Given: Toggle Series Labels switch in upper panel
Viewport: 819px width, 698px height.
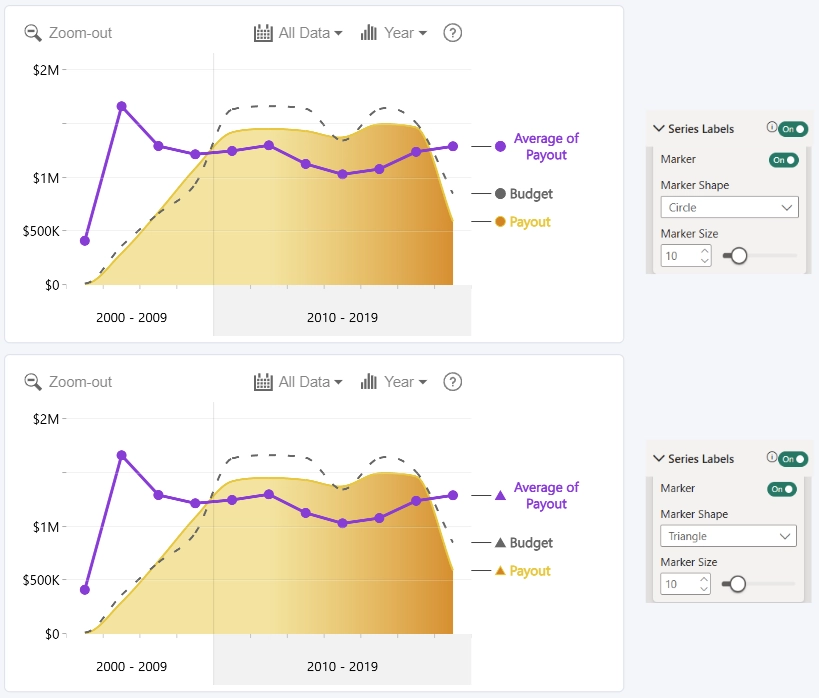Looking at the screenshot, I should coord(793,129).
